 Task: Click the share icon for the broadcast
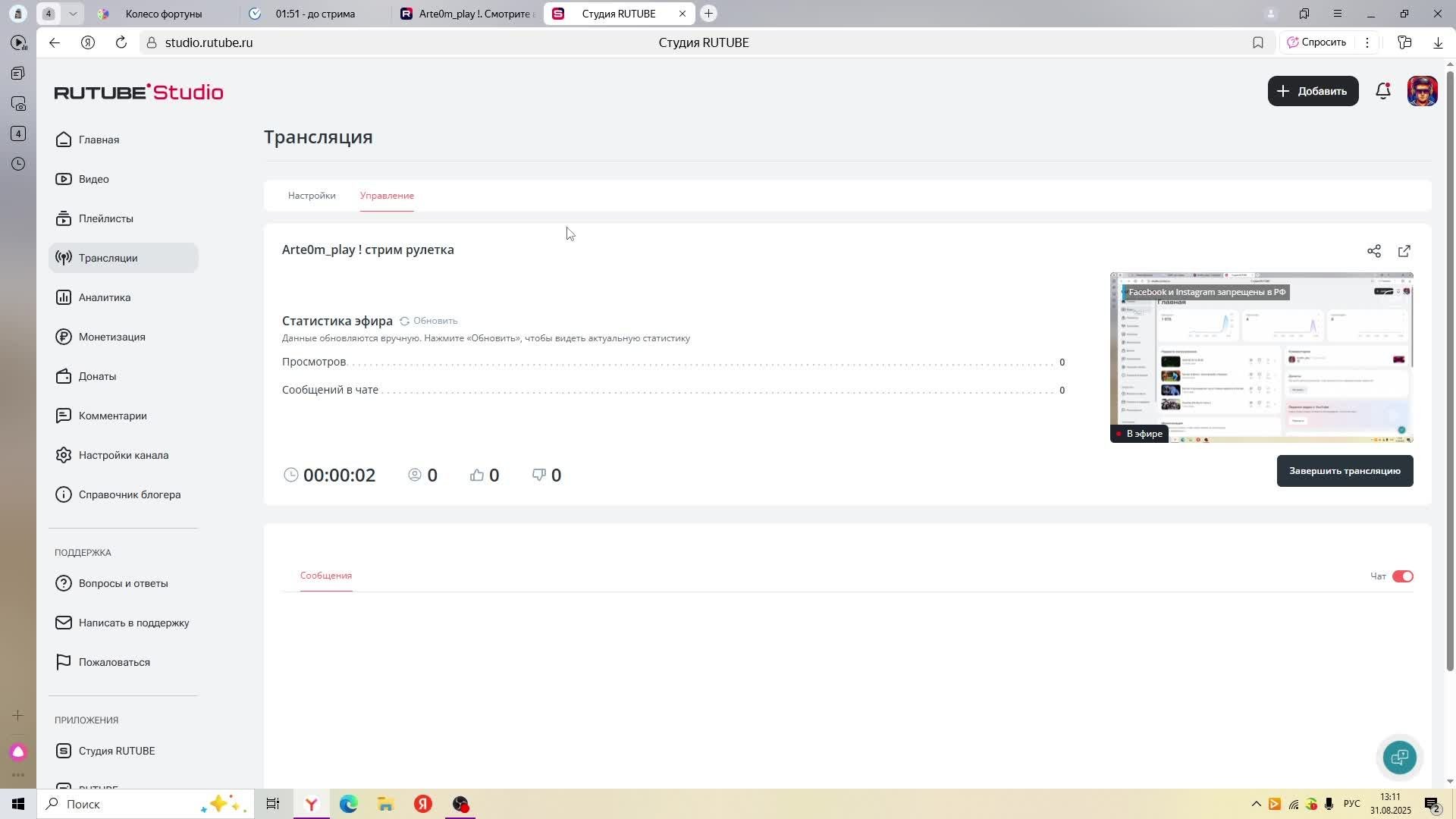pos(1373,251)
